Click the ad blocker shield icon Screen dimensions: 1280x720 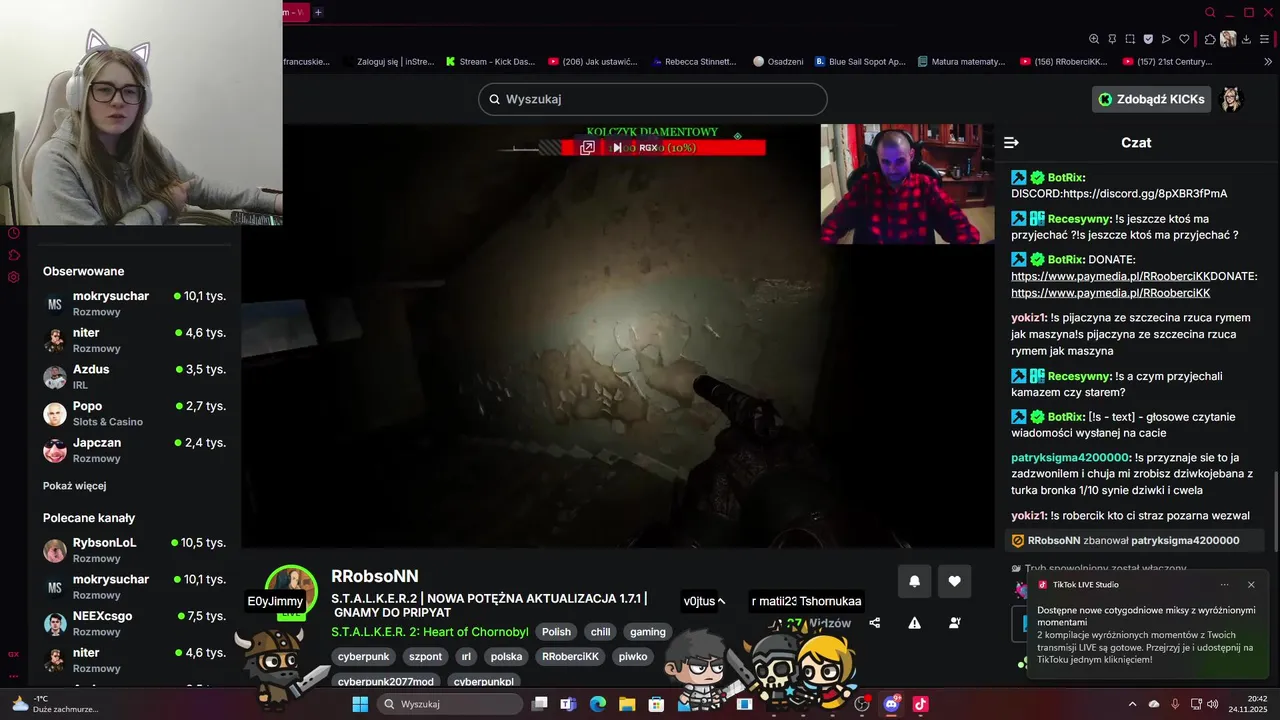click(x=1148, y=39)
